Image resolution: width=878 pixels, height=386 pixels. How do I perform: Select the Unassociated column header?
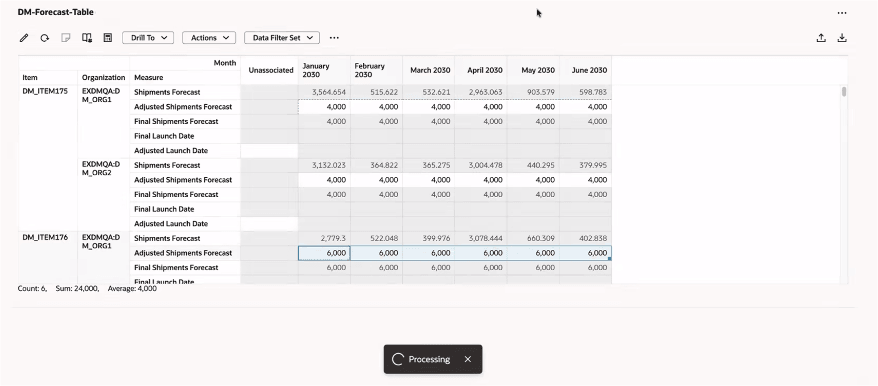269,70
